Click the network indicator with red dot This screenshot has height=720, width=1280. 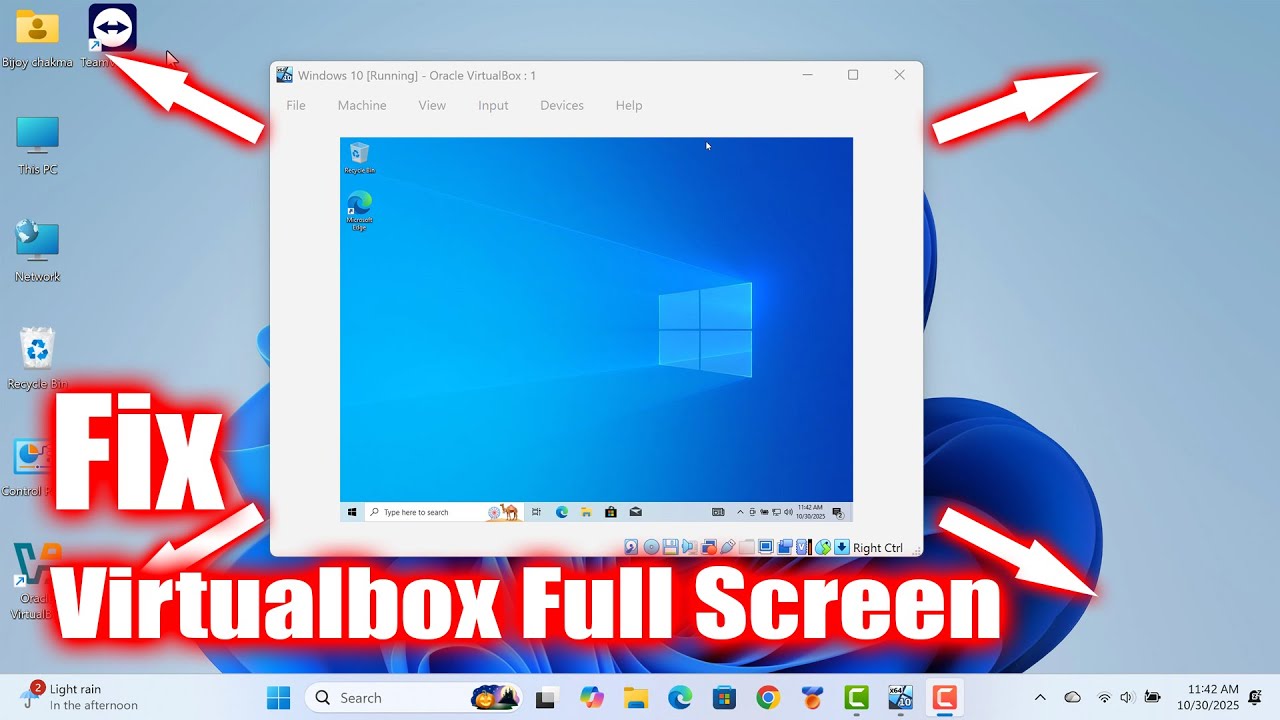pyautogui.click(x=709, y=547)
